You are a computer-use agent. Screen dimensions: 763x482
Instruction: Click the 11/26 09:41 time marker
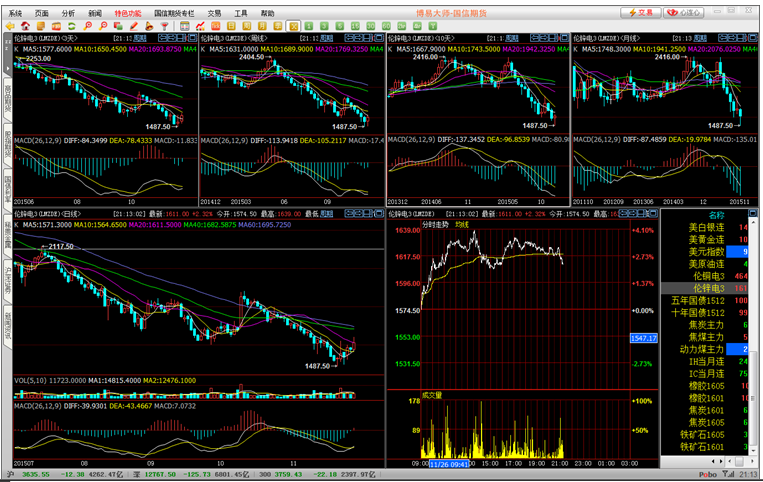[449, 464]
